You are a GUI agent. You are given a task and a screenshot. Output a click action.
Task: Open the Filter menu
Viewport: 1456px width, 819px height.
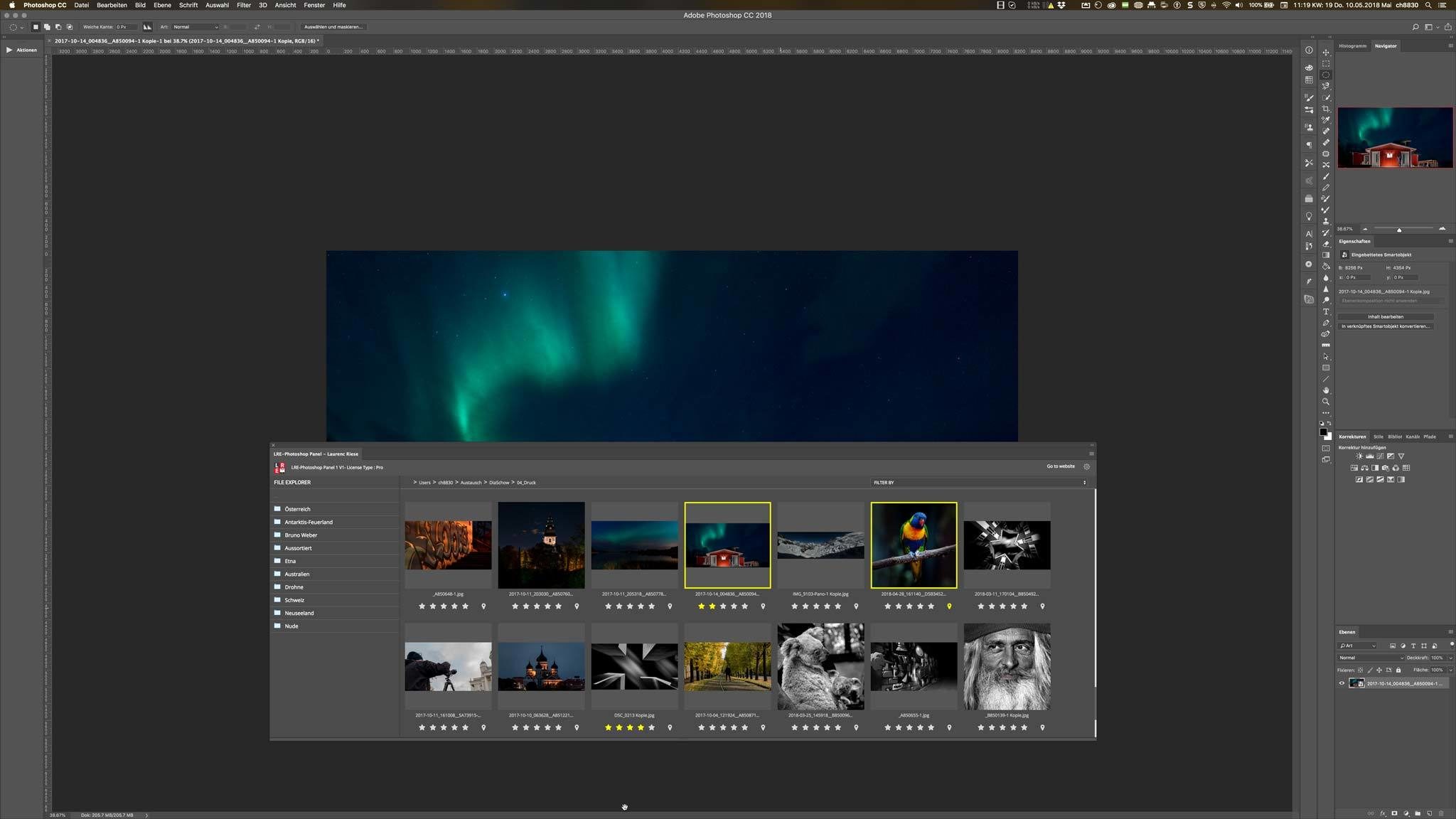point(244,5)
